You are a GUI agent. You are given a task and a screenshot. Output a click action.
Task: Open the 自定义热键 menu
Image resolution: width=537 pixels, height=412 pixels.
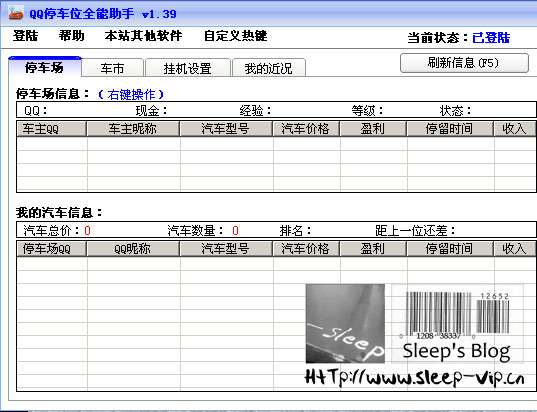pos(235,36)
